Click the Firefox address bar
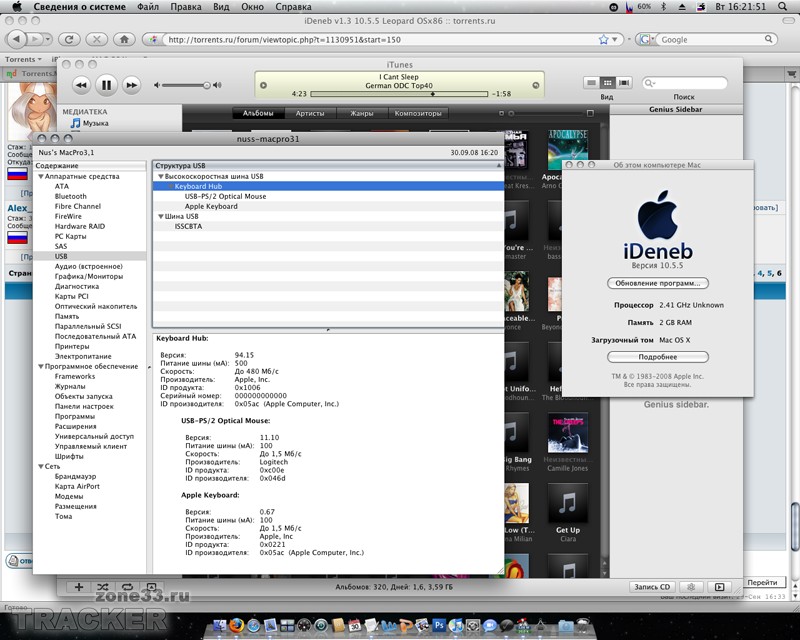The height and width of the screenshot is (640, 800). point(383,39)
